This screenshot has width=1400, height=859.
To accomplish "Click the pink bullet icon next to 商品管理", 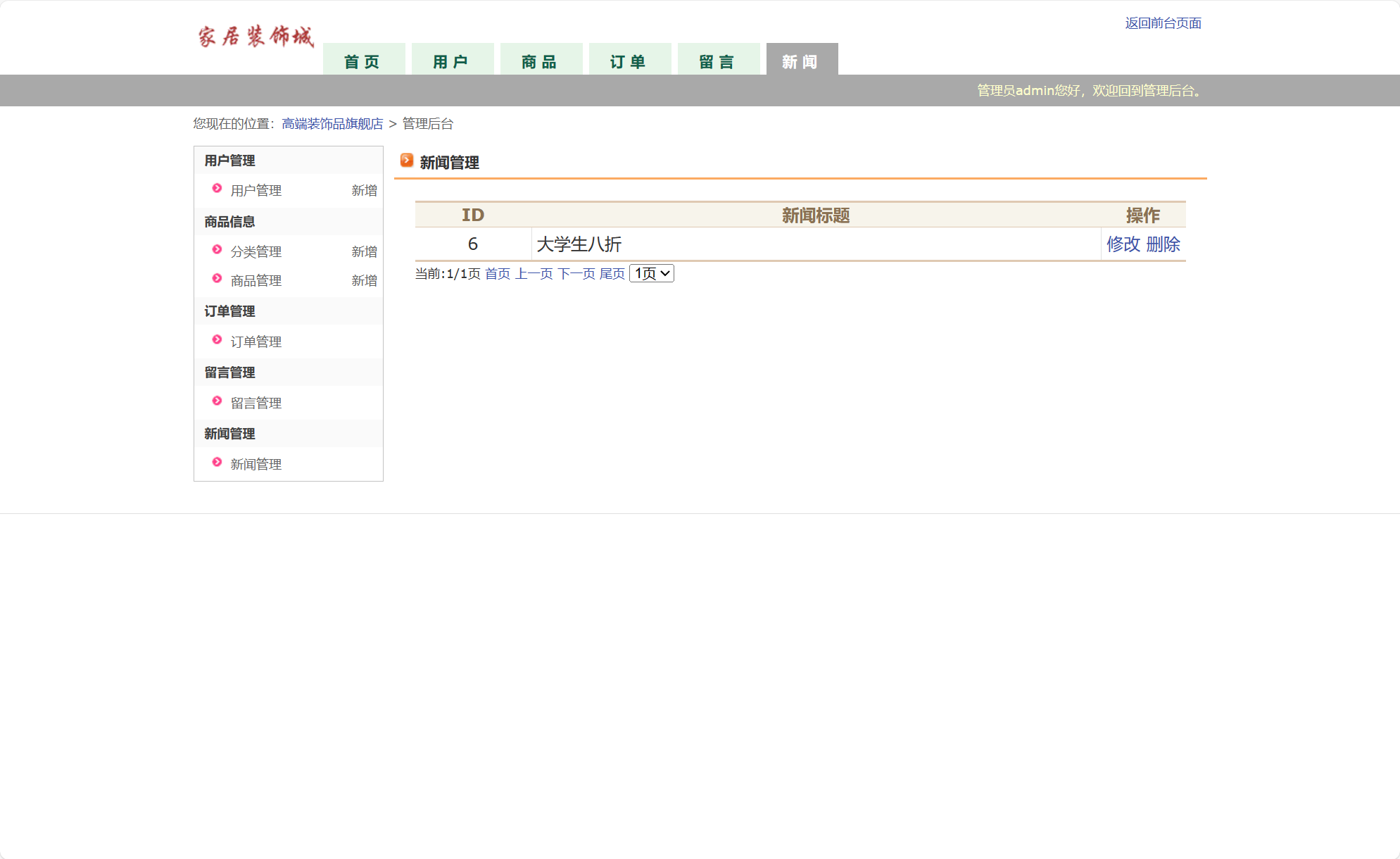I will coord(217,278).
